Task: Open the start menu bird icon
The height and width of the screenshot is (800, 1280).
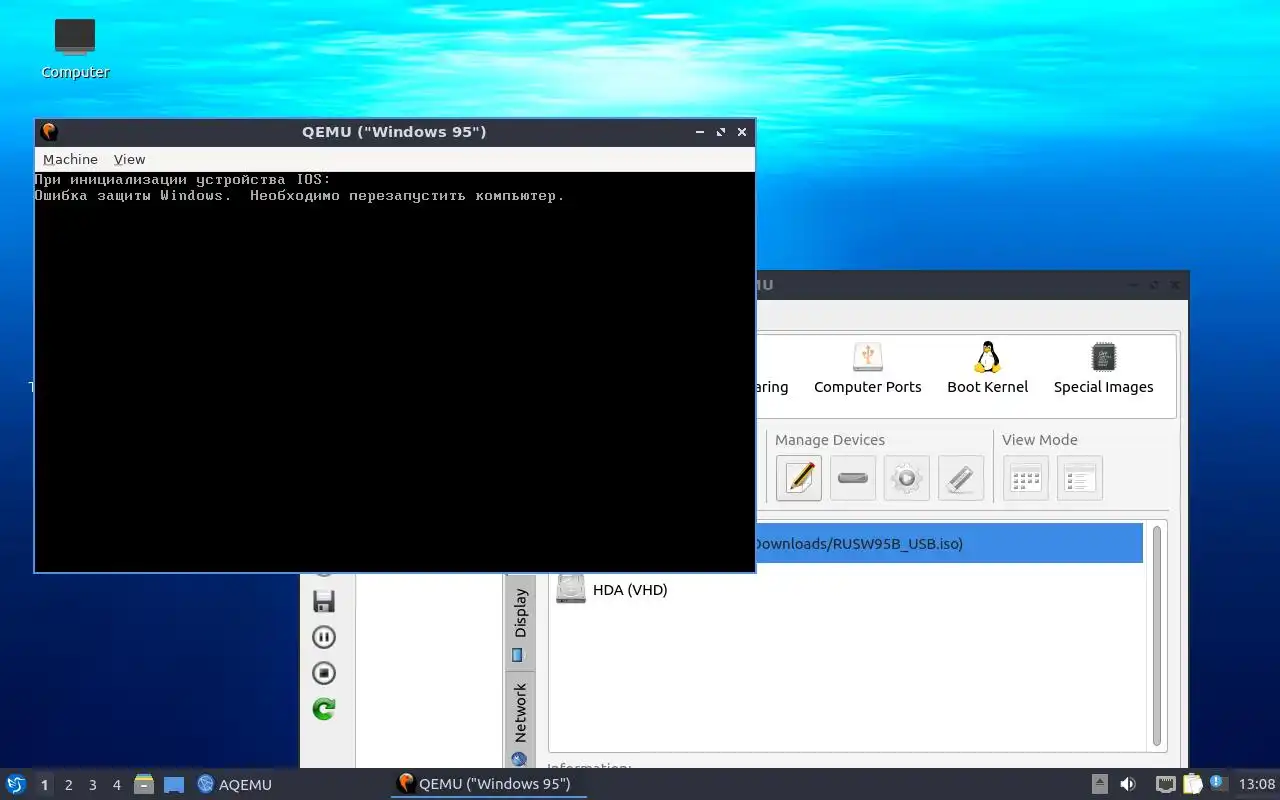Action: [15, 784]
